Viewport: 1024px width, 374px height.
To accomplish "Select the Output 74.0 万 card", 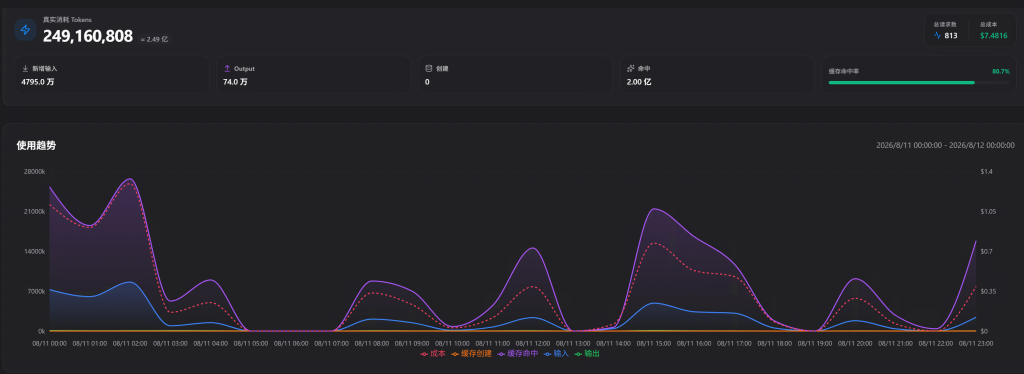I will (x=313, y=74).
